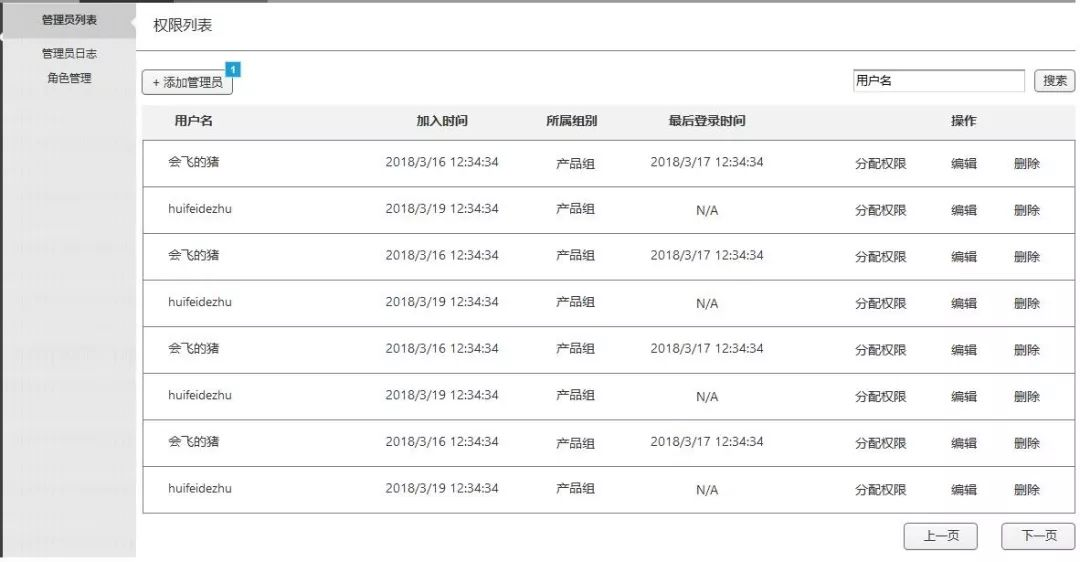The image size is (1080, 562).
Task: Click 删除 in the last table row
Action: [x=1027, y=490]
